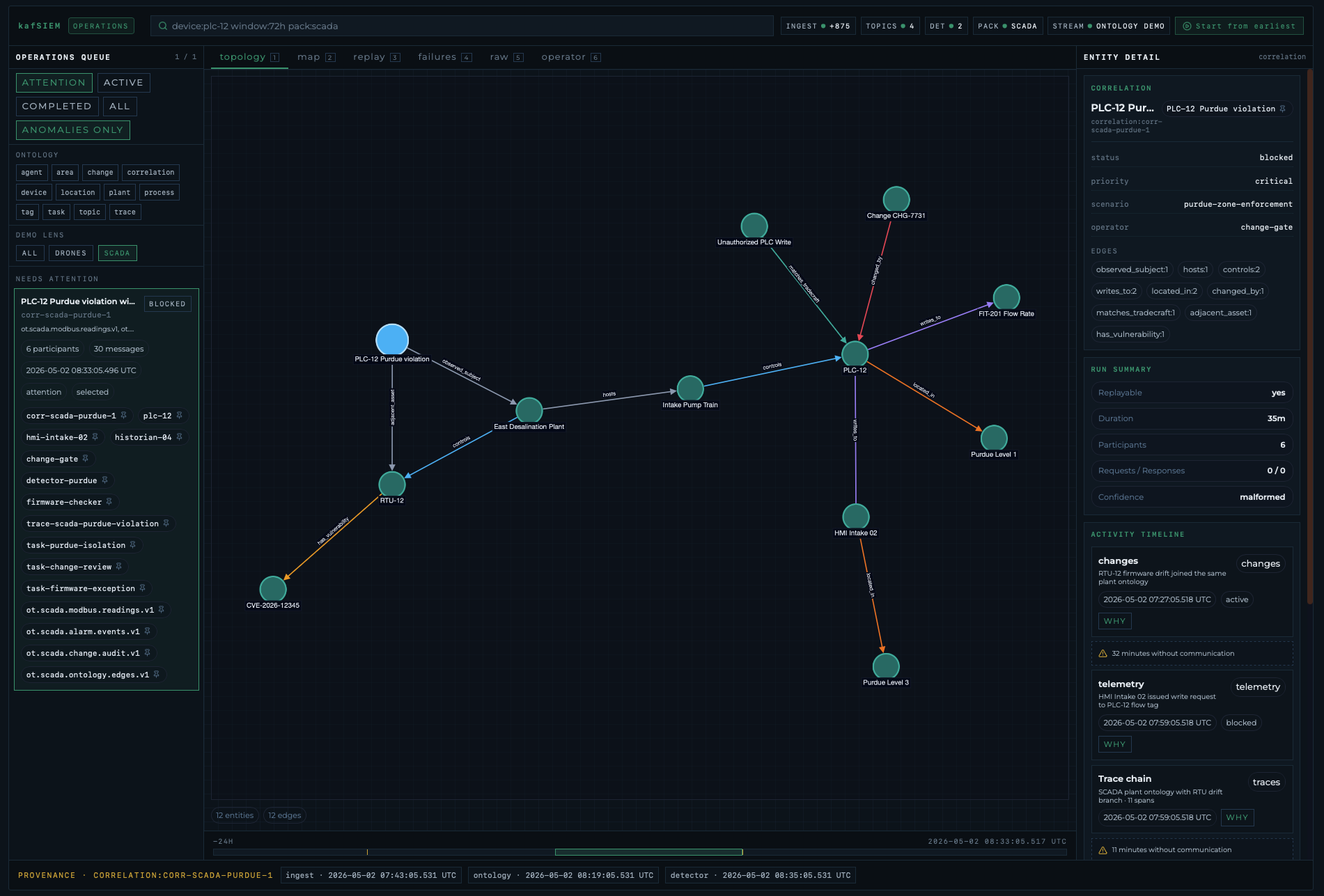Select the Intake Pump Train node
The height and width of the screenshot is (896, 1324).
point(690,389)
